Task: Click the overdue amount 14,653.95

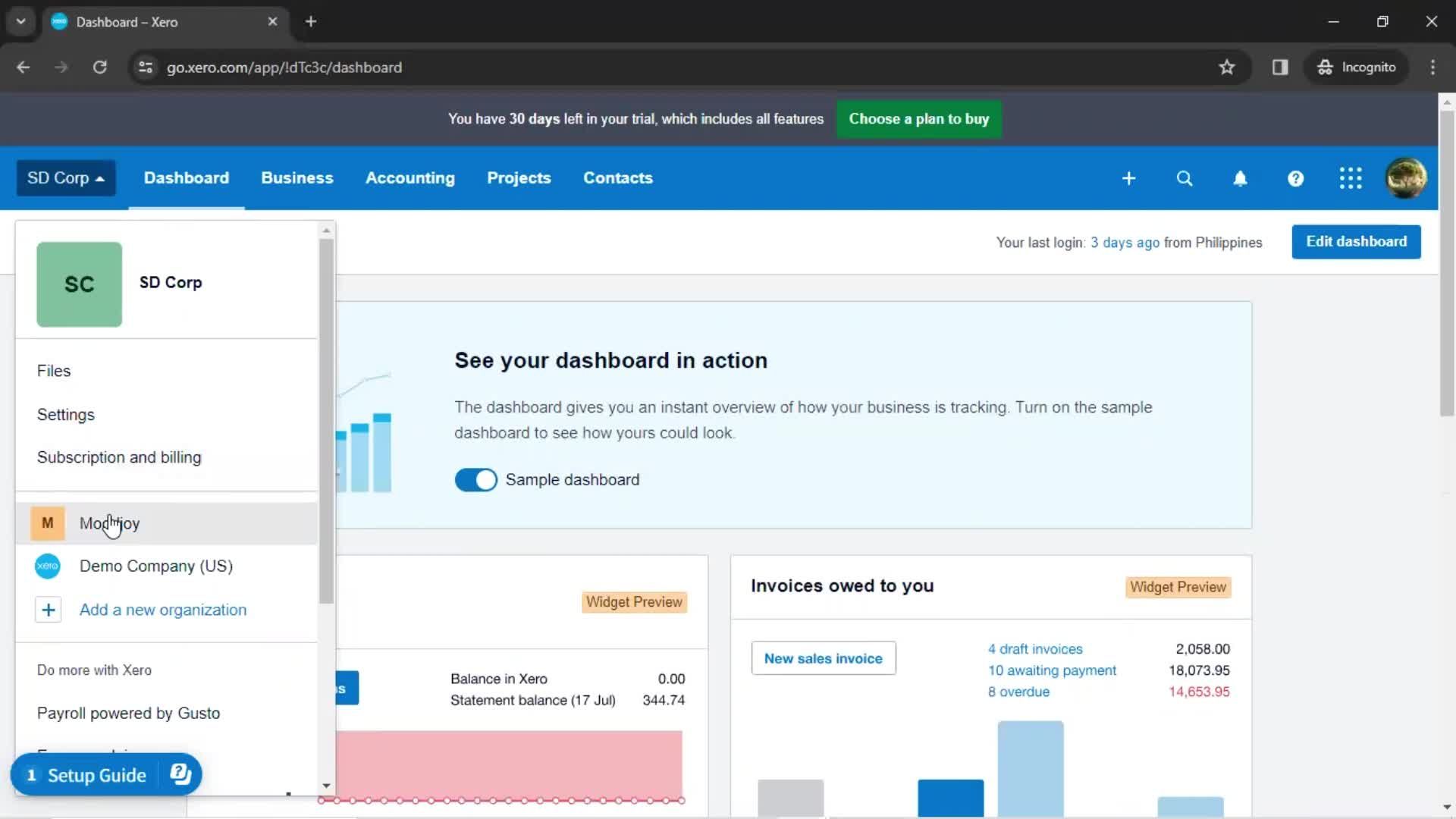Action: (1199, 692)
